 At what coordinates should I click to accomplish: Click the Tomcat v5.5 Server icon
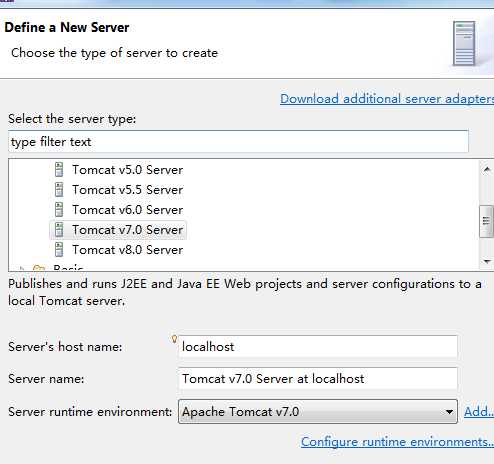[59, 190]
